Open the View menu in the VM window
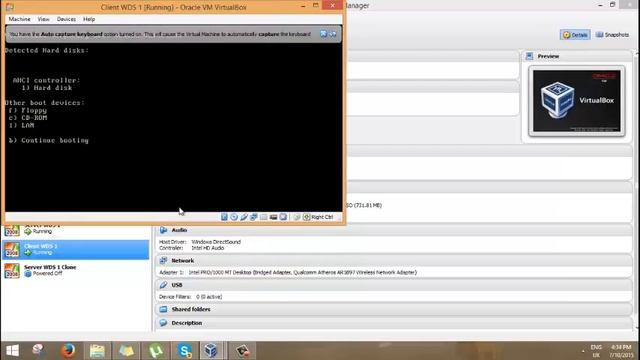 pos(43,19)
